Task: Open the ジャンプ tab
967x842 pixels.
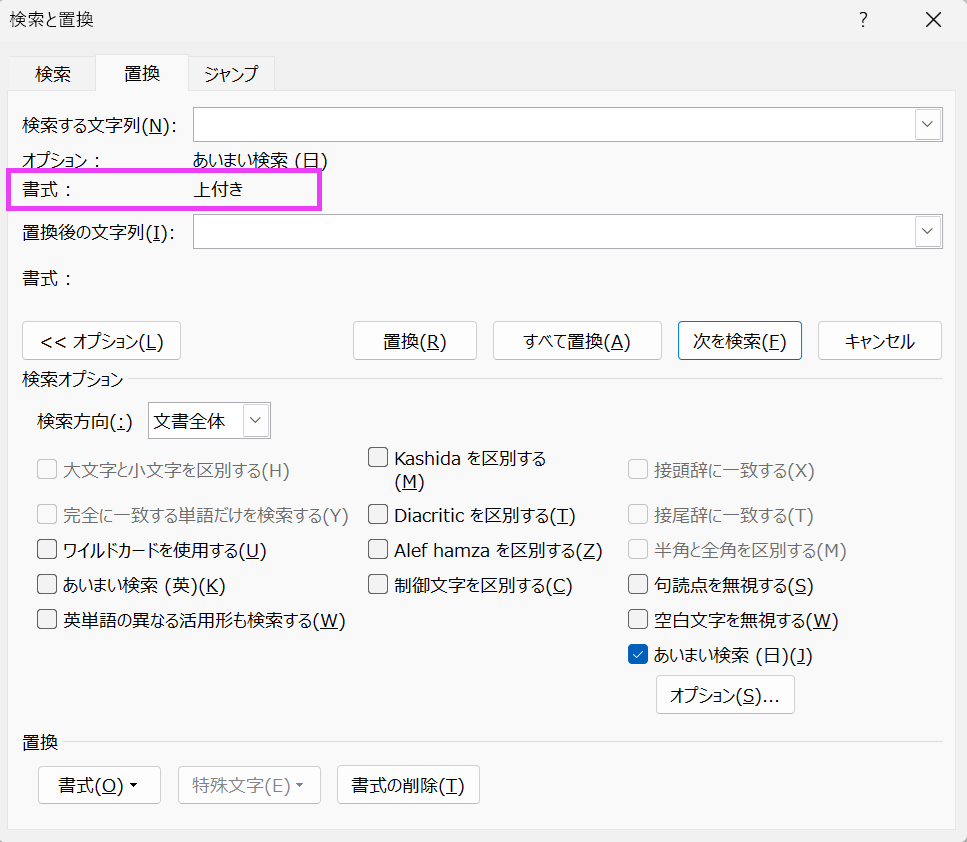Action: (x=231, y=74)
